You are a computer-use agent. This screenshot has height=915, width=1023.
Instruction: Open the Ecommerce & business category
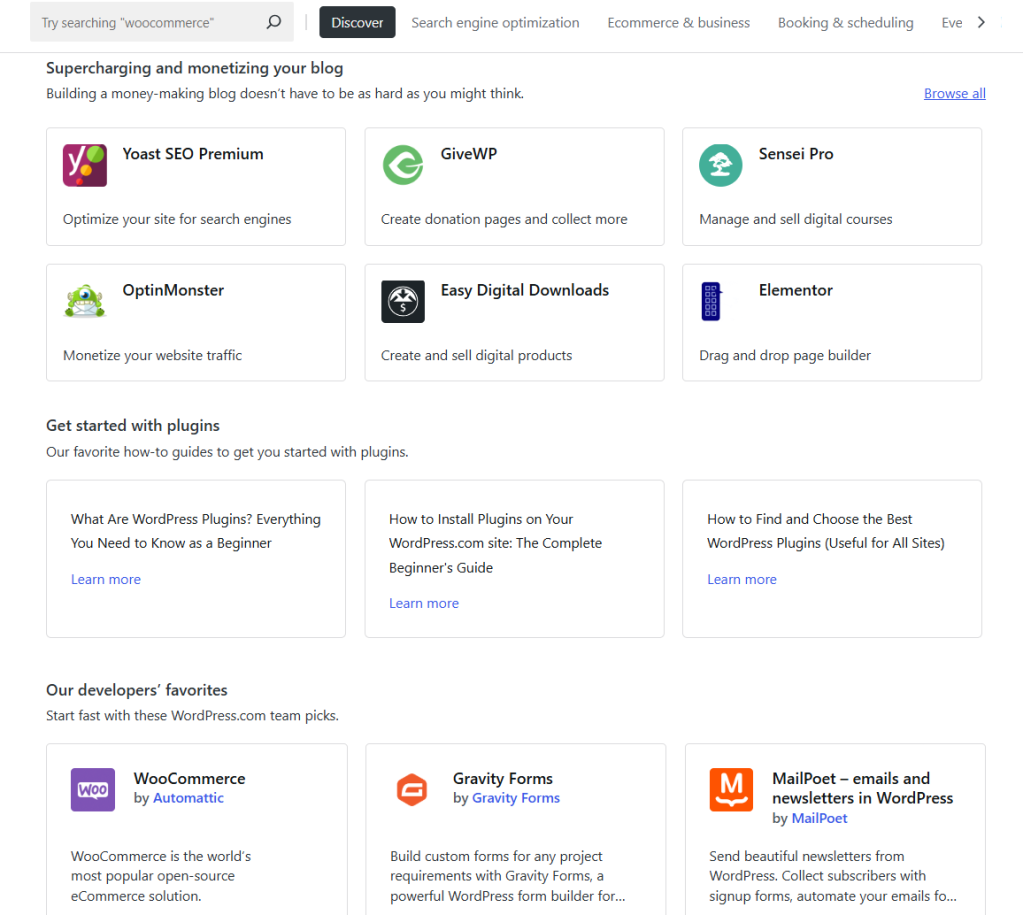tap(679, 22)
